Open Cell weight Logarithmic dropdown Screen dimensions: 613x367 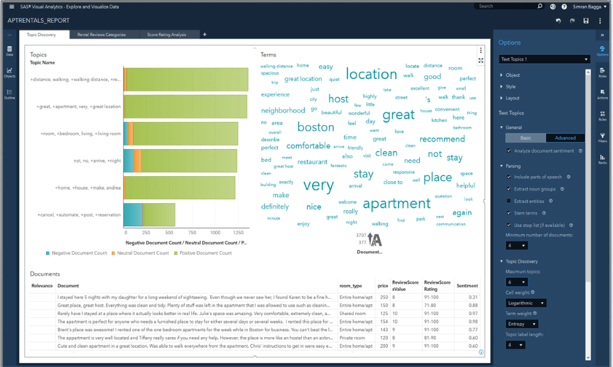pos(526,303)
